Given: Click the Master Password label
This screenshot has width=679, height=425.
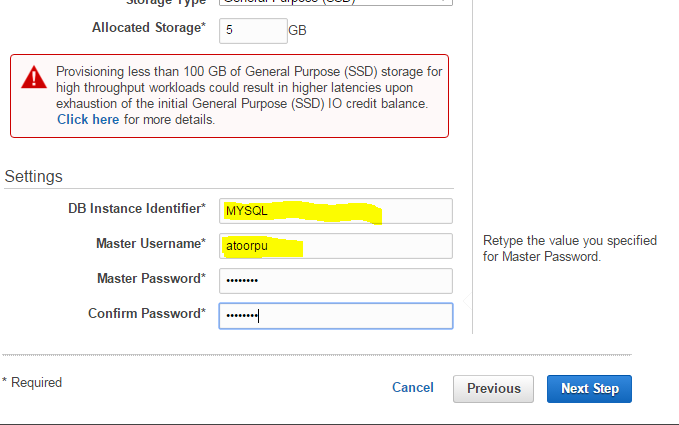Looking at the screenshot, I should click(151, 278).
